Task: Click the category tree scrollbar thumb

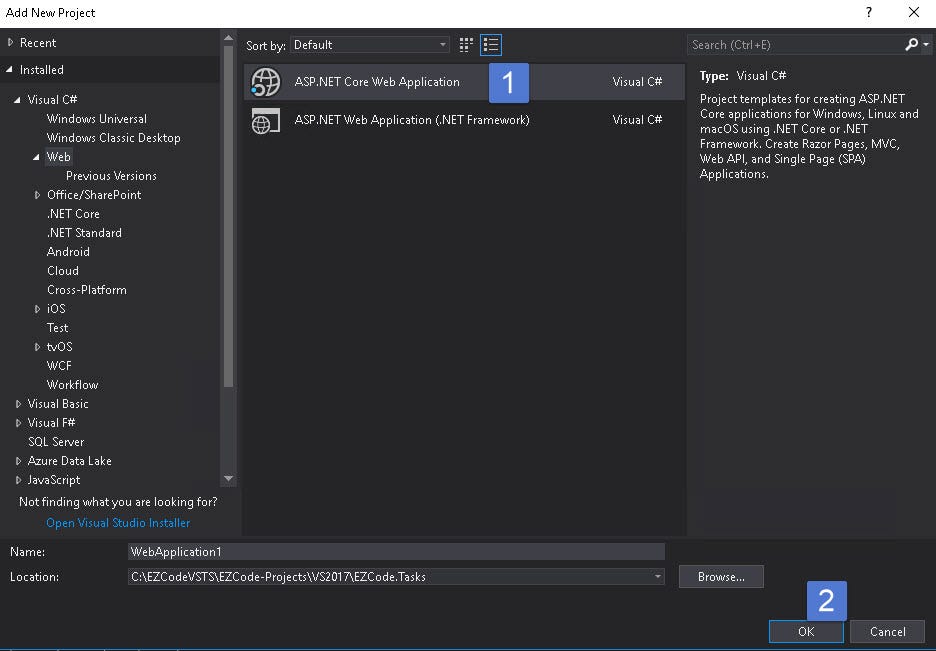Action: (x=228, y=216)
